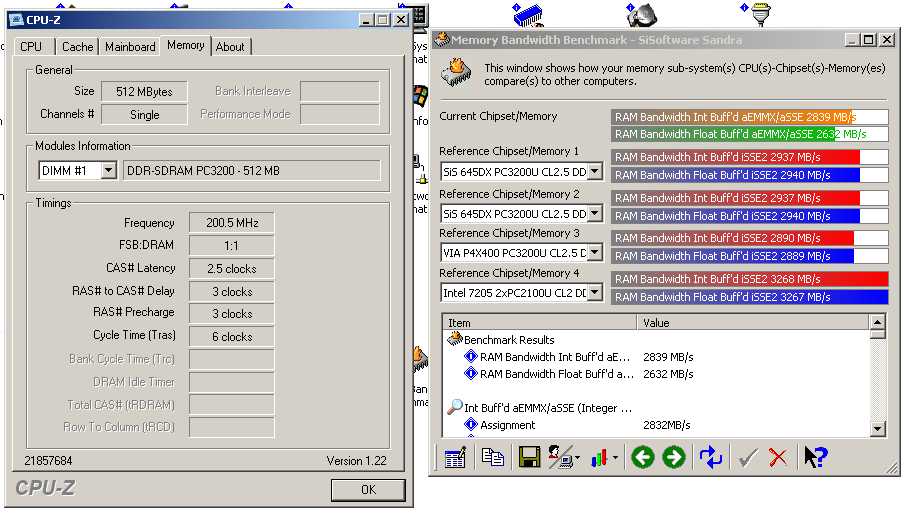Click the grey checkmark OK icon

click(748, 457)
